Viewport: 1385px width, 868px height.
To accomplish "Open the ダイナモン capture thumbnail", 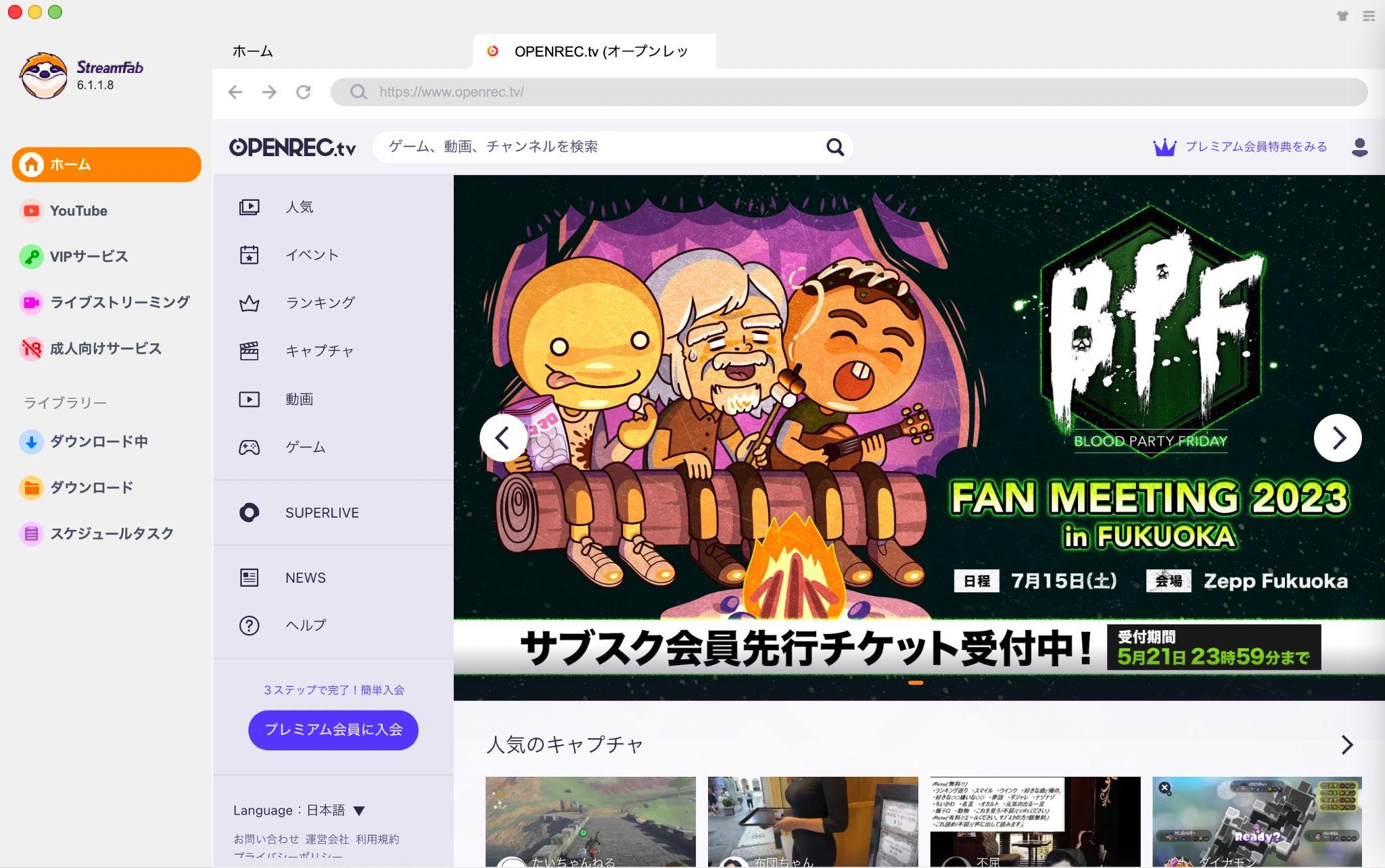I will [1257, 821].
